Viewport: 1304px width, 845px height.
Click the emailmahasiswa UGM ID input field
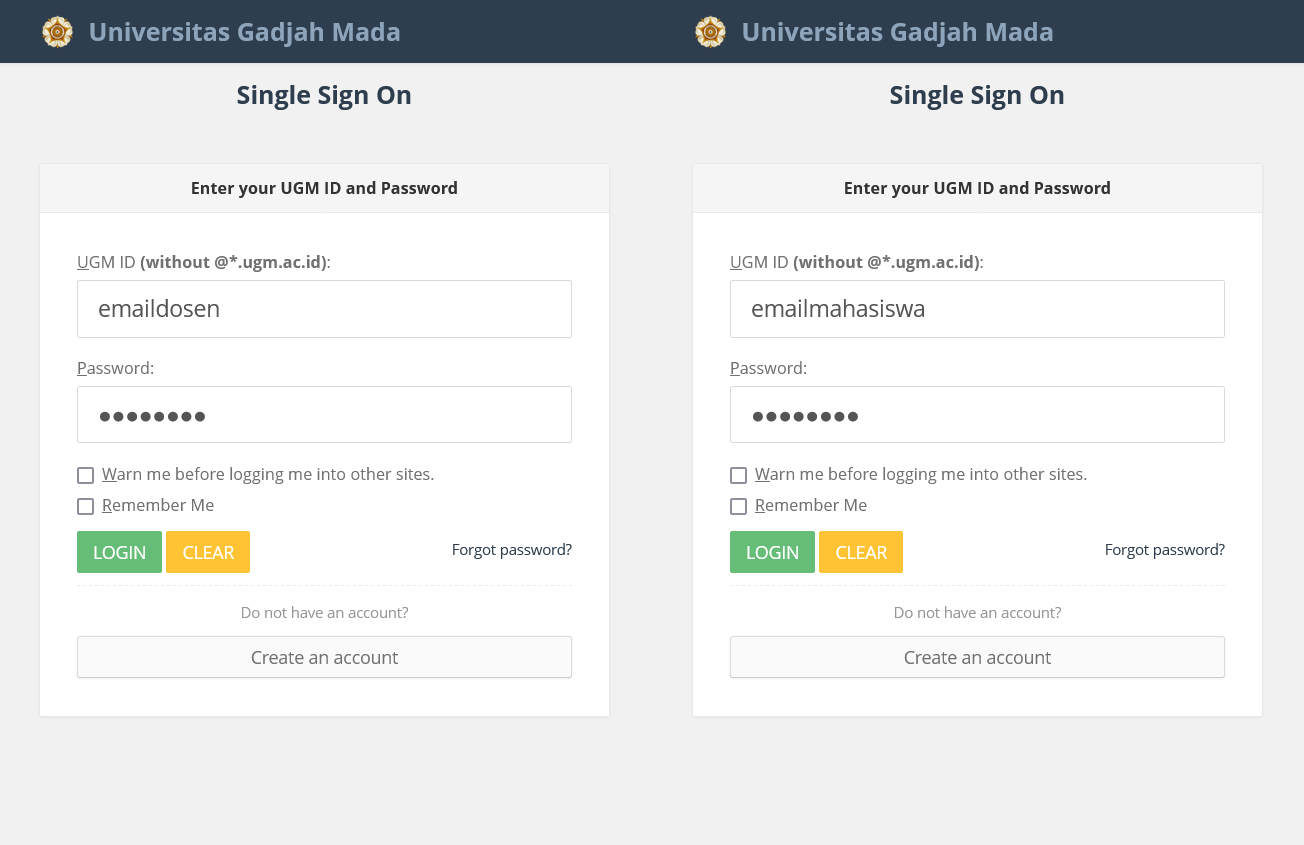click(x=977, y=308)
